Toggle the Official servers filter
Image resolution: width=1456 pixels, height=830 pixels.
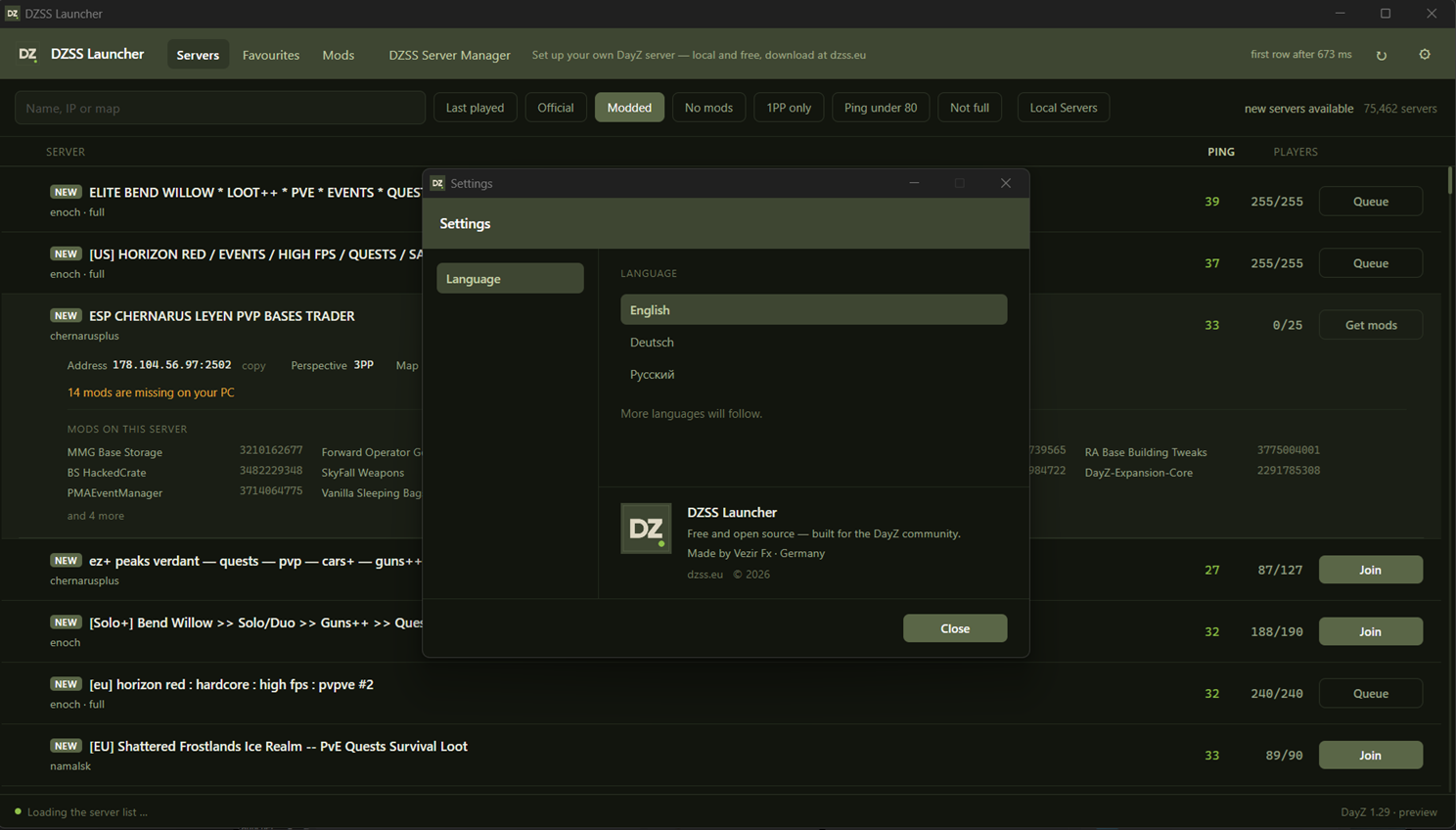556,108
